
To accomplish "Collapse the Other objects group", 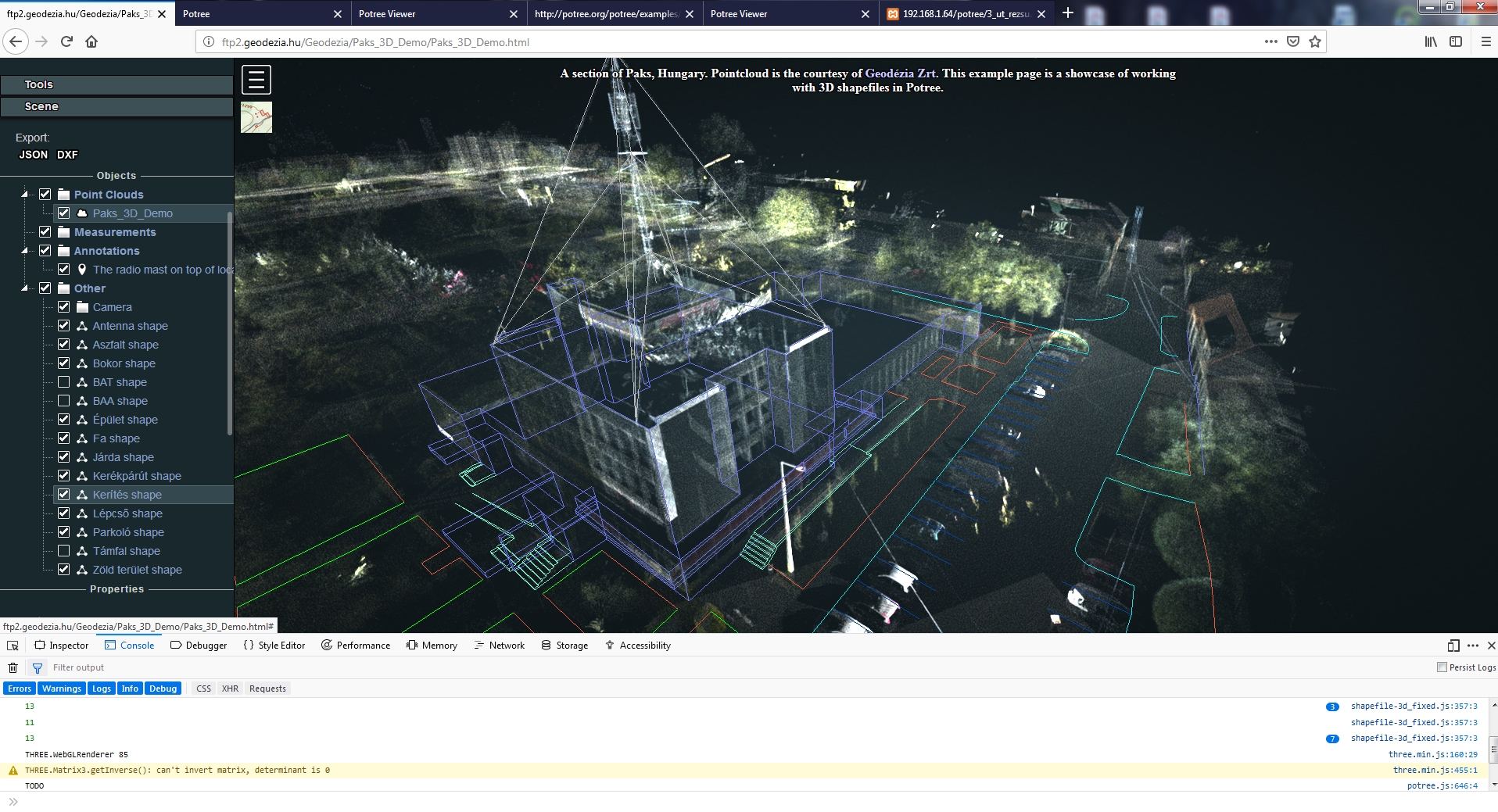I will pyautogui.click(x=26, y=288).
